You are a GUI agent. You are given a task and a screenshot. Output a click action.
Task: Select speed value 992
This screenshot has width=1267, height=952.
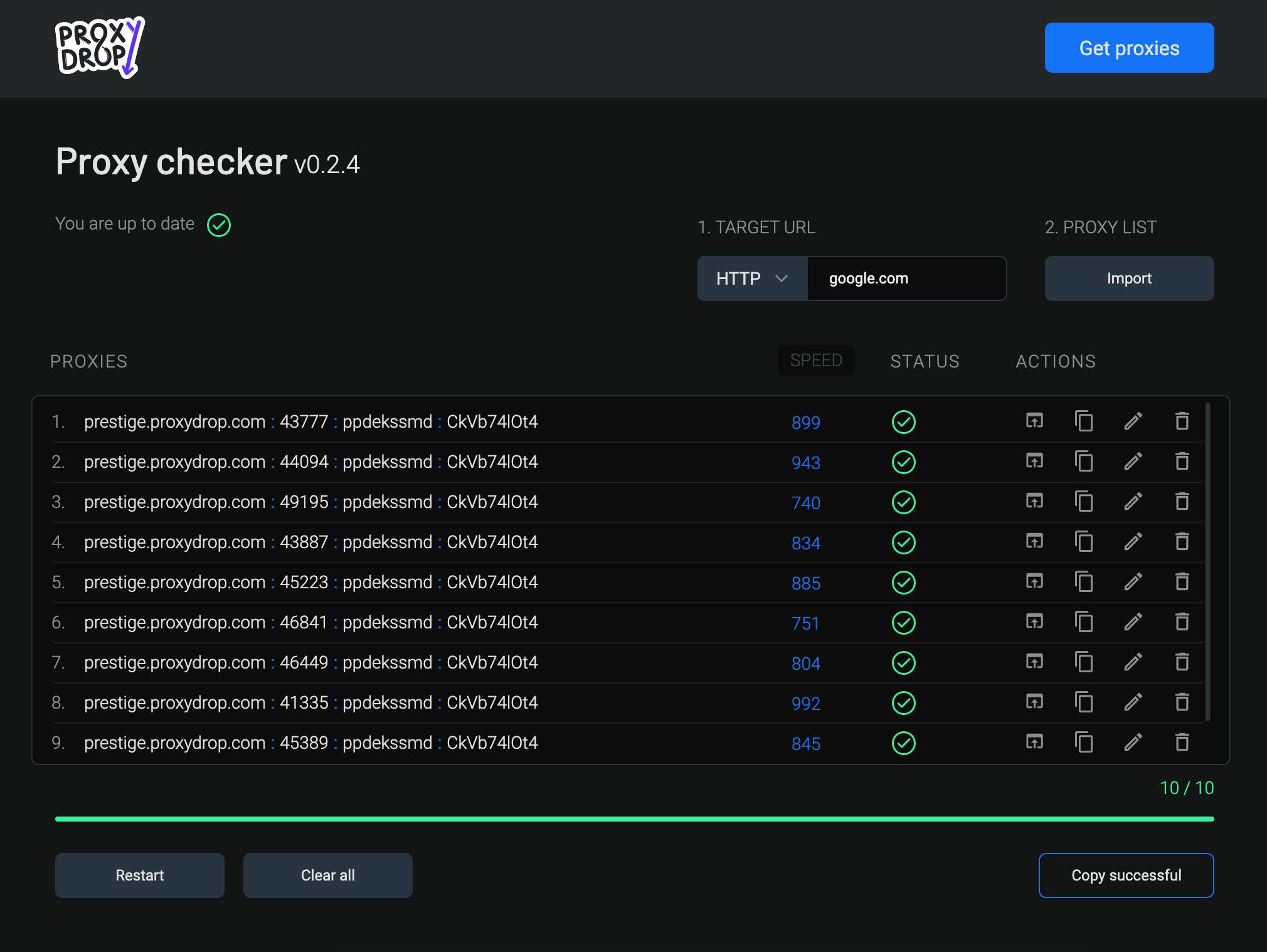(806, 704)
